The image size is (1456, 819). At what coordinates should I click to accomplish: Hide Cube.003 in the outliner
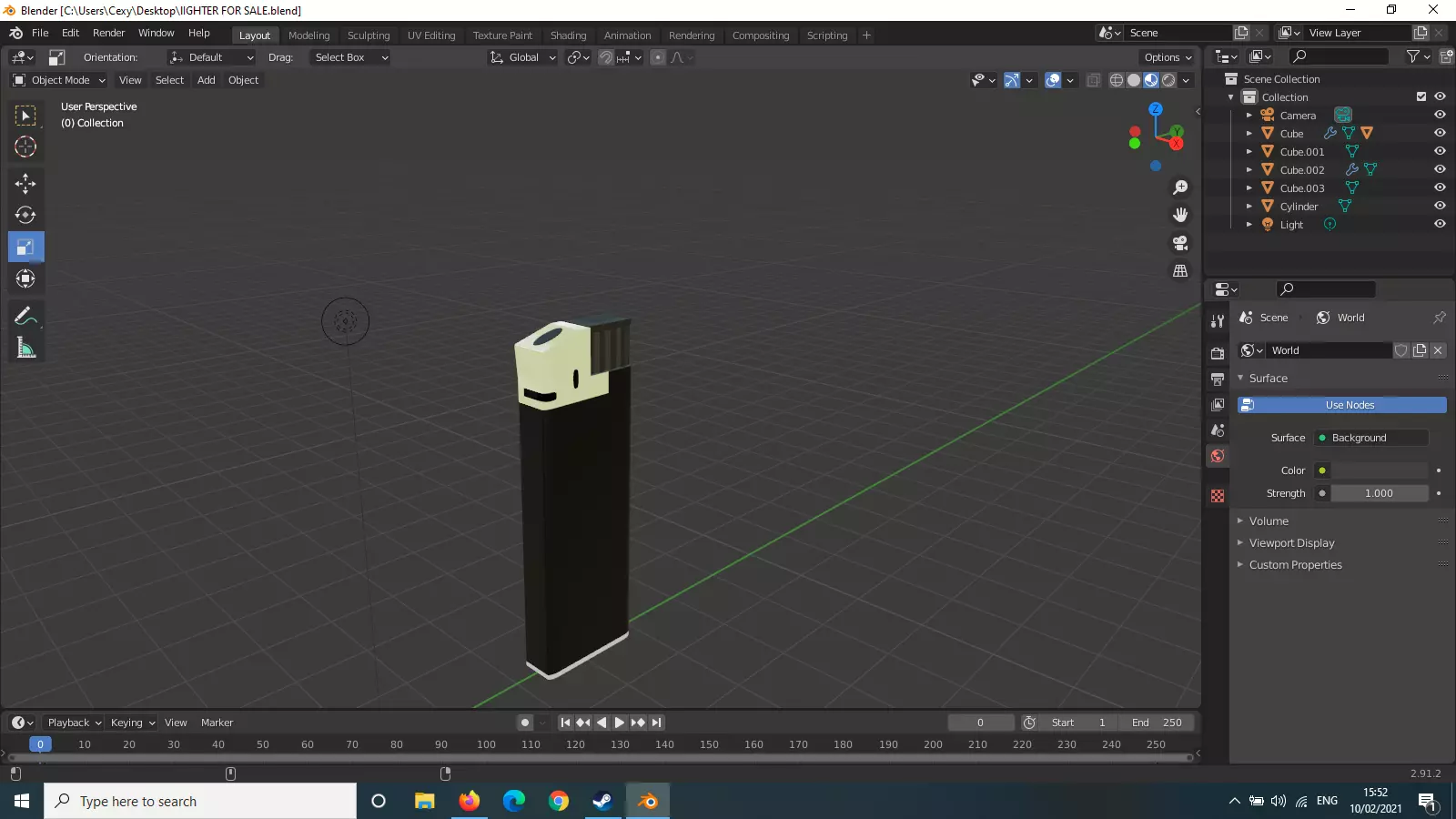[x=1440, y=188]
